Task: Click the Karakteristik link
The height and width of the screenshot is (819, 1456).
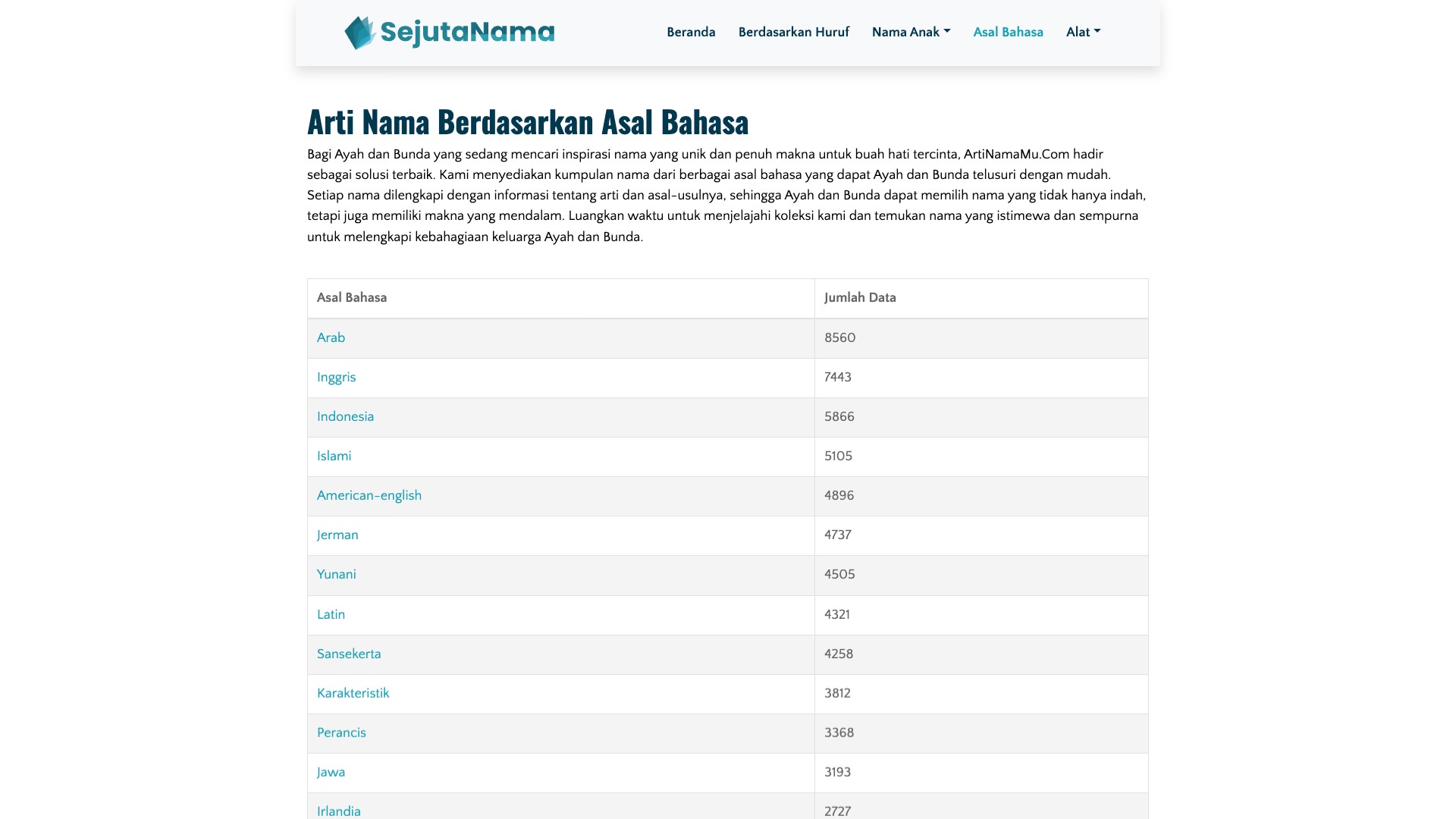Action: (353, 693)
